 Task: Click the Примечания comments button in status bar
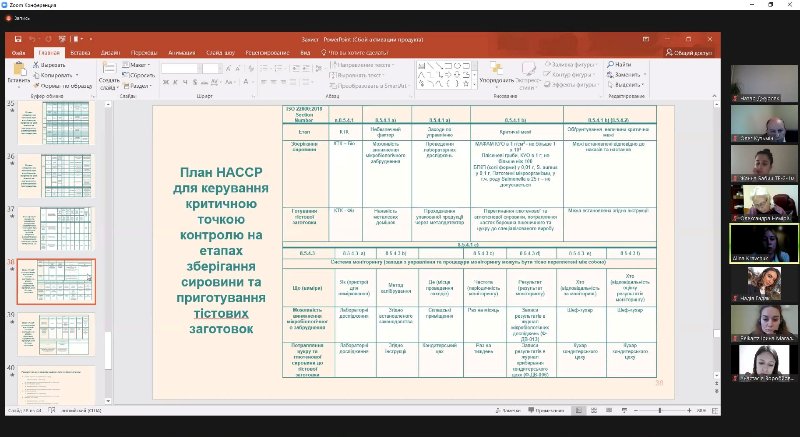pyautogui.click(x=546, y=410)
